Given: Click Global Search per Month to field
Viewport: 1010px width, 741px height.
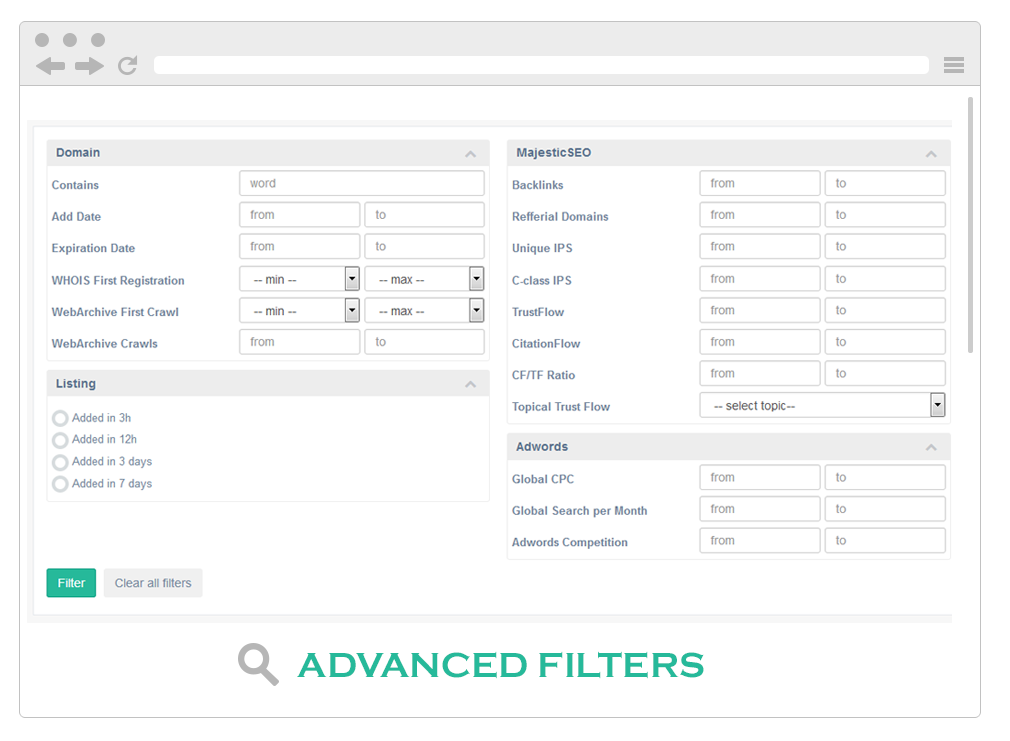Looking at the screenshot, I should click(x=885, y=509).
